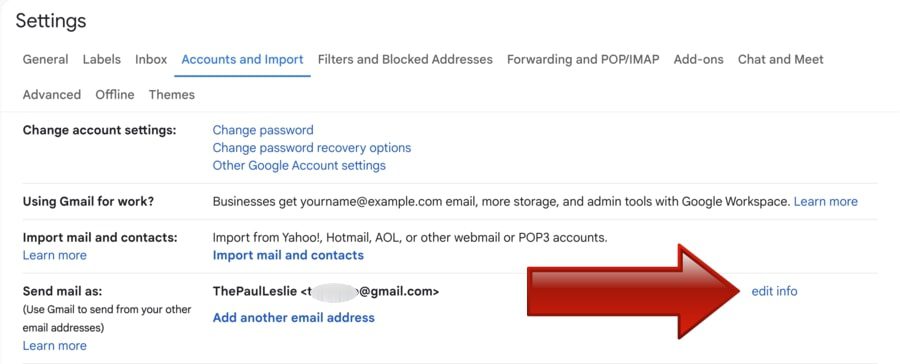Click the Change password link
Viewport: 900px width, 364px height.
coord(263,130)
